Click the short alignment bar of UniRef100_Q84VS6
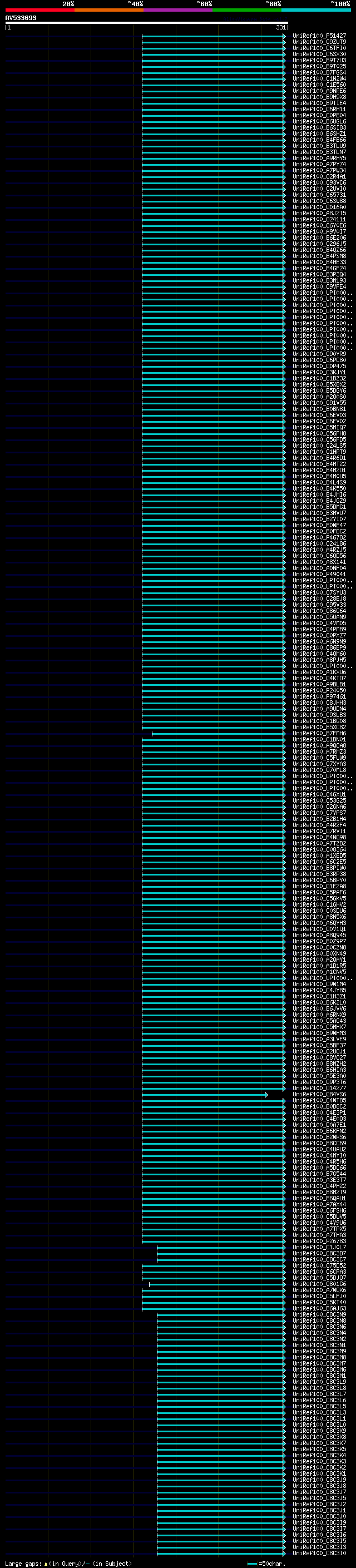Screen dimensions: 356x1568 click(205, 1095)
